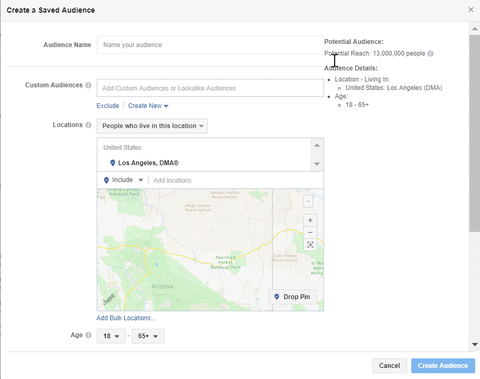The width and height of the screenshot is (480, 379).
Task: Click Arizona label on the map
Action: 162,286
